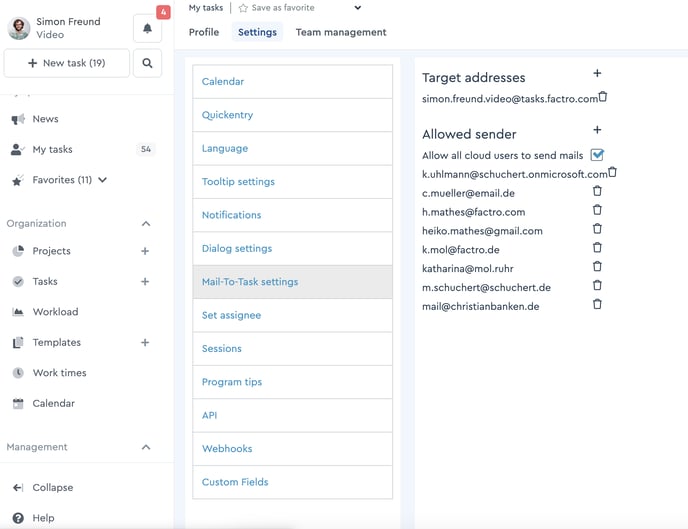Collapse the Management section
The height and width of the screenshot is (529, 688).
click(x=146, y=447)
